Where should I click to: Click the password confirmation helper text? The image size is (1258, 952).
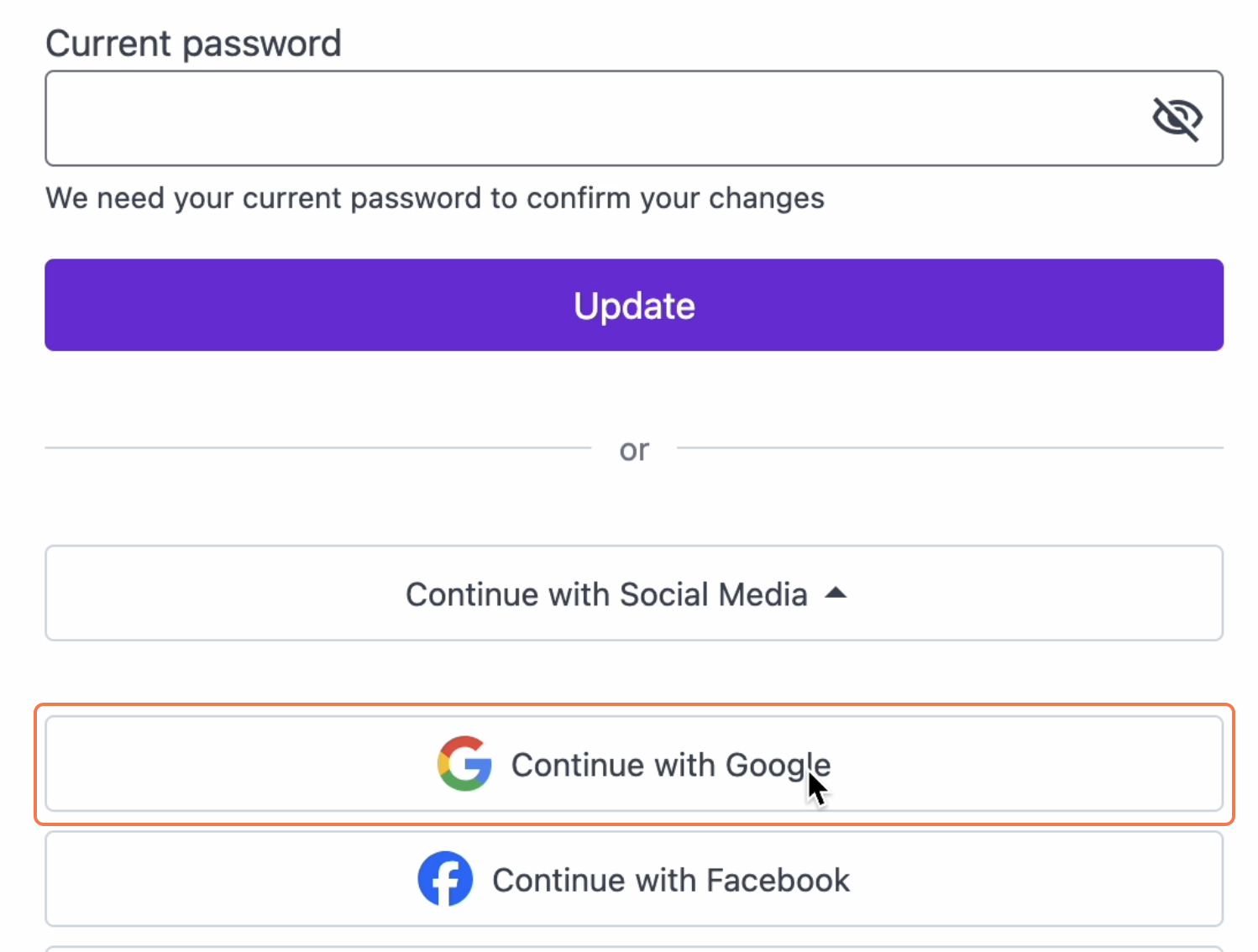click(434, 198)
